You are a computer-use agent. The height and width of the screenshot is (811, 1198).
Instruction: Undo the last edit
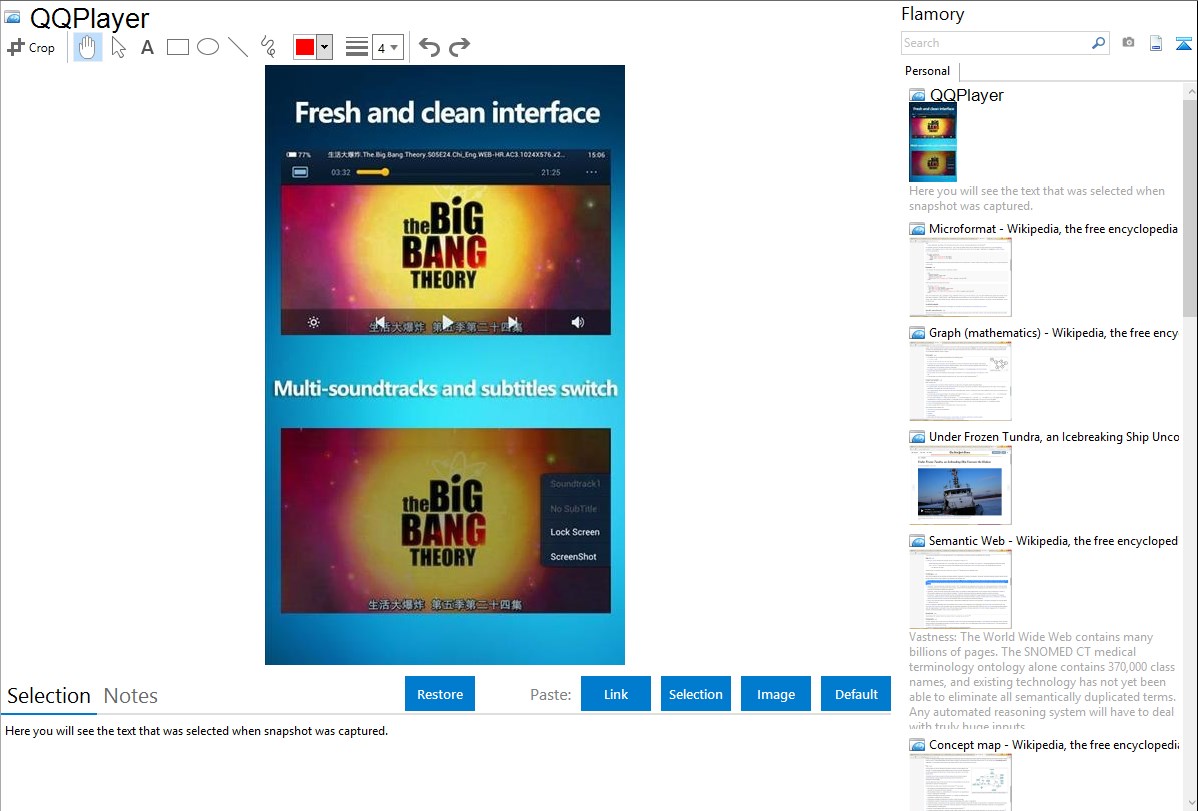tap(429, 47)
